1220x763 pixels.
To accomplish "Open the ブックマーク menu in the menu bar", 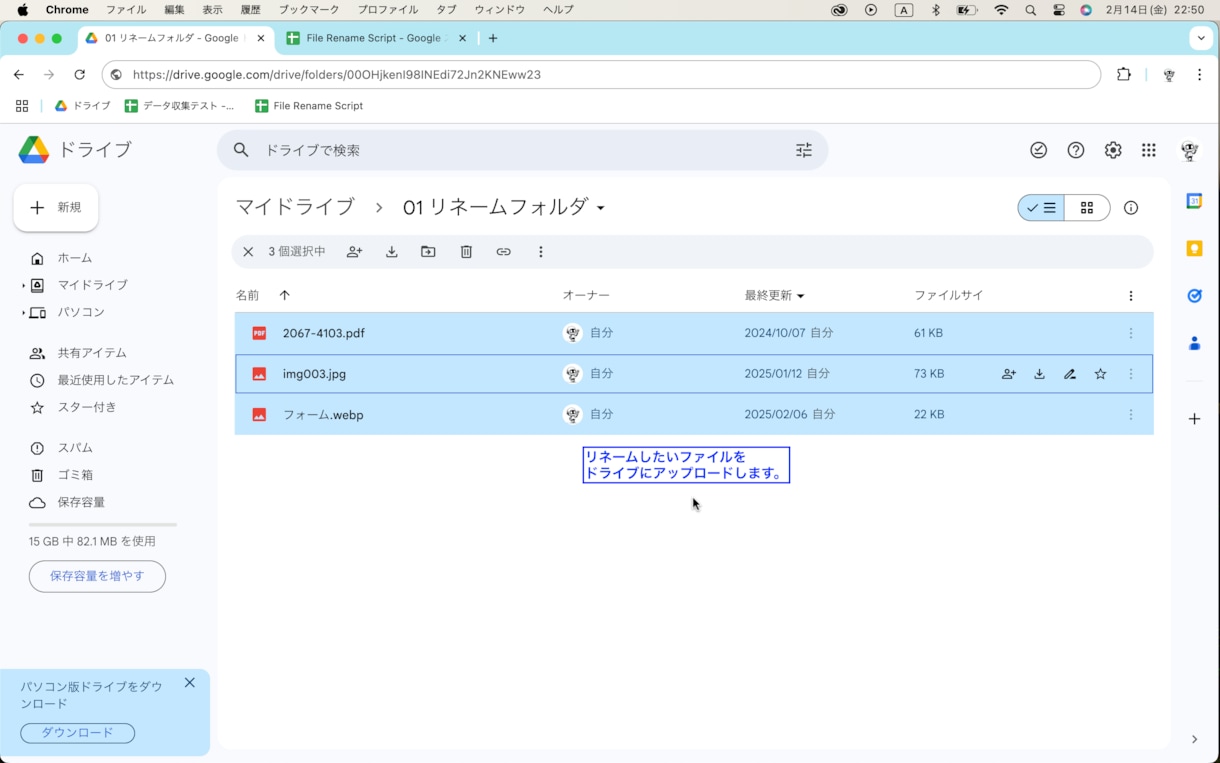I will click(x=307, y=10).
